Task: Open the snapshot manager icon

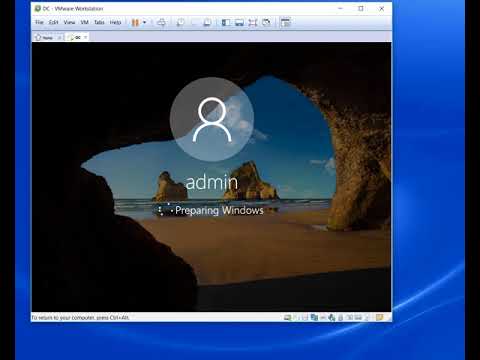Action: (207, 22)
